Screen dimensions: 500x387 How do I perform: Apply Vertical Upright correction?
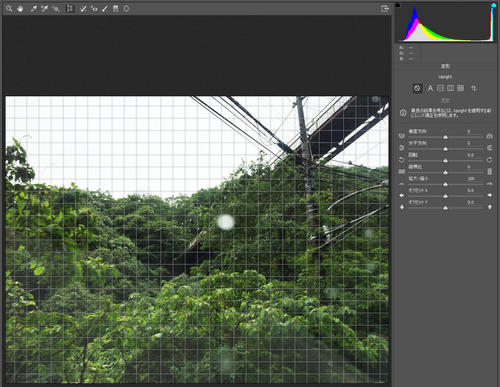451,88
